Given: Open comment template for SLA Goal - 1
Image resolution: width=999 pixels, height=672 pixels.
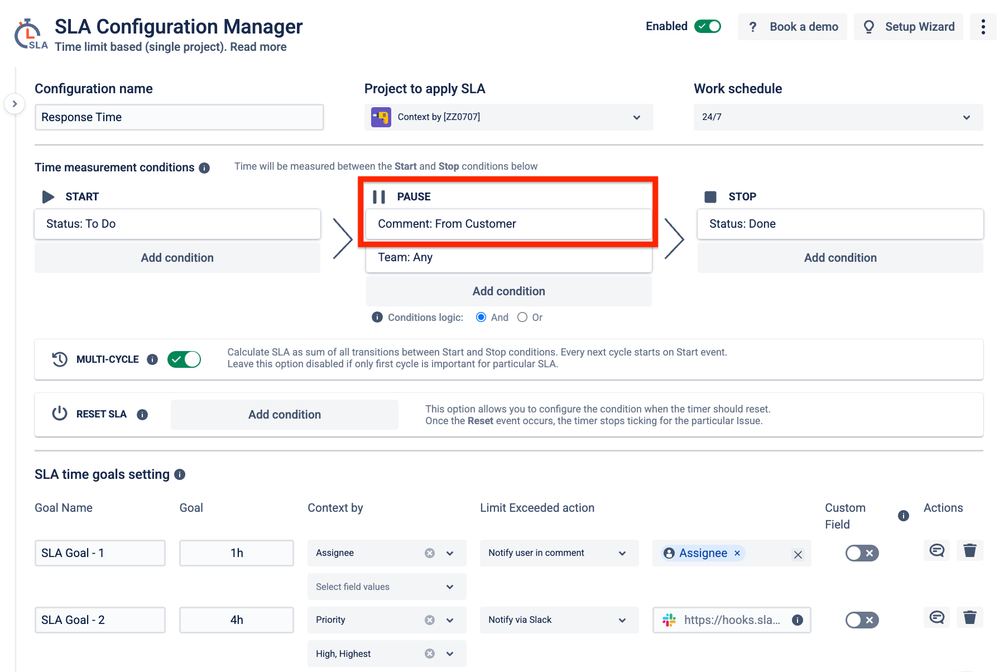Looking at the screenshot, I should coord(937,550).
